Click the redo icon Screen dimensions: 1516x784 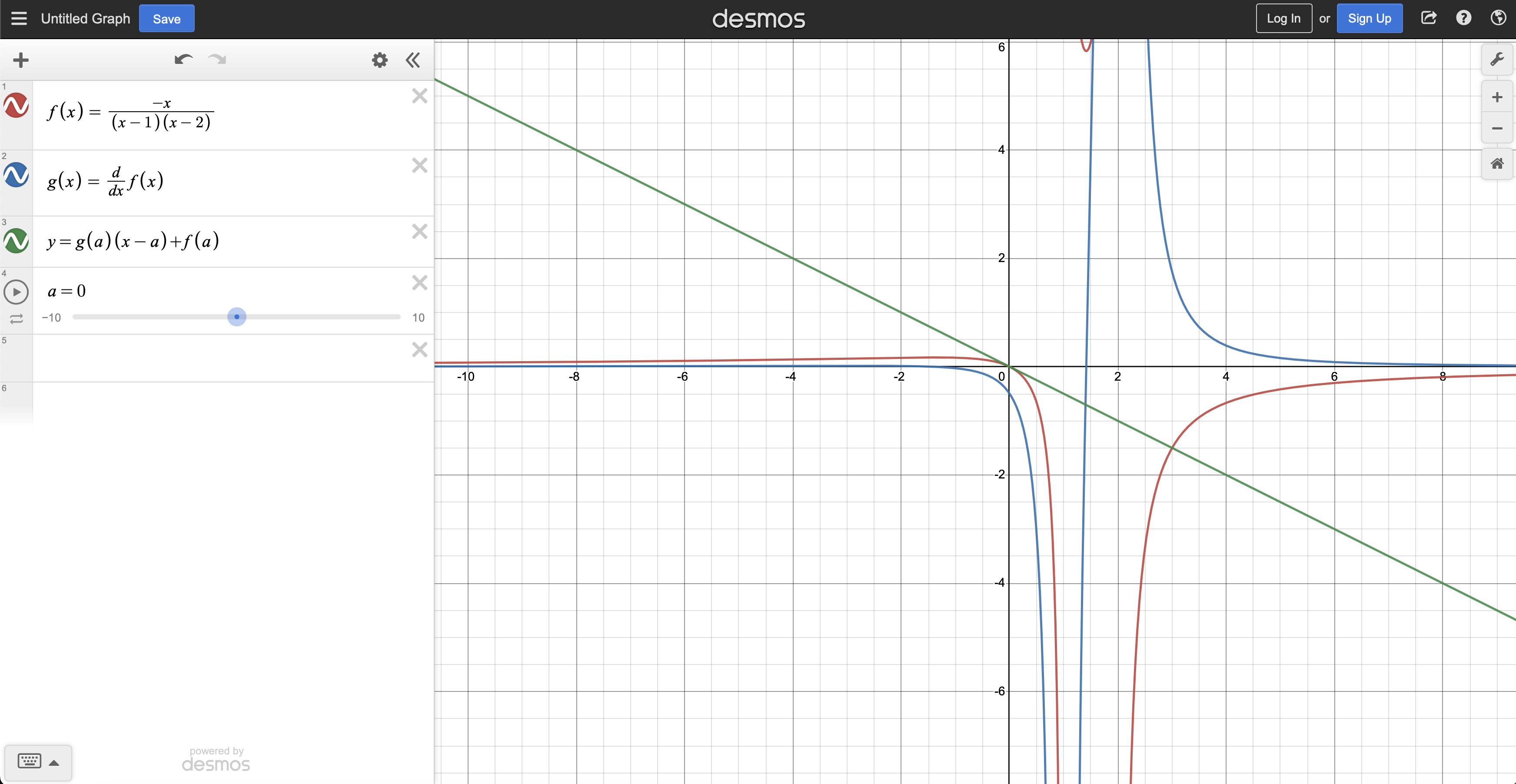coord(216,60)
